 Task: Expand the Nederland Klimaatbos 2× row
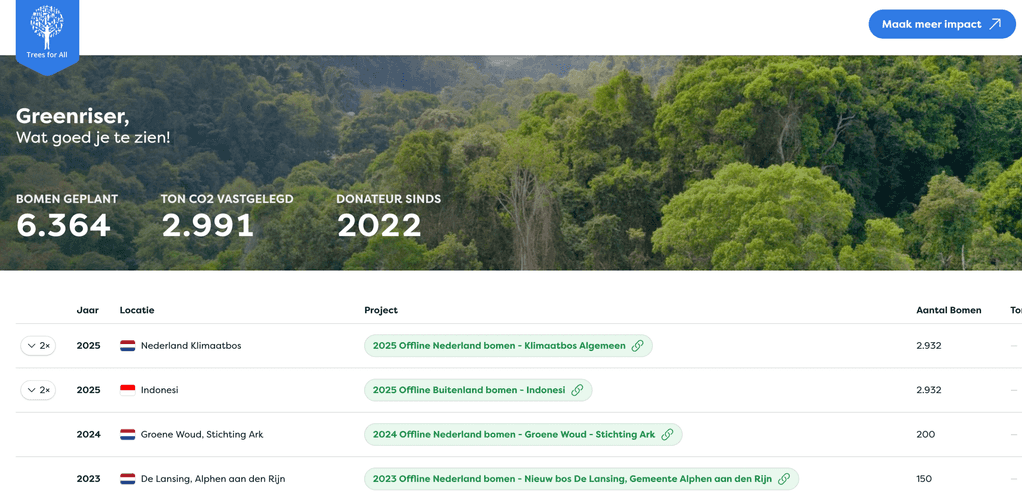click(x=38, y=346)
